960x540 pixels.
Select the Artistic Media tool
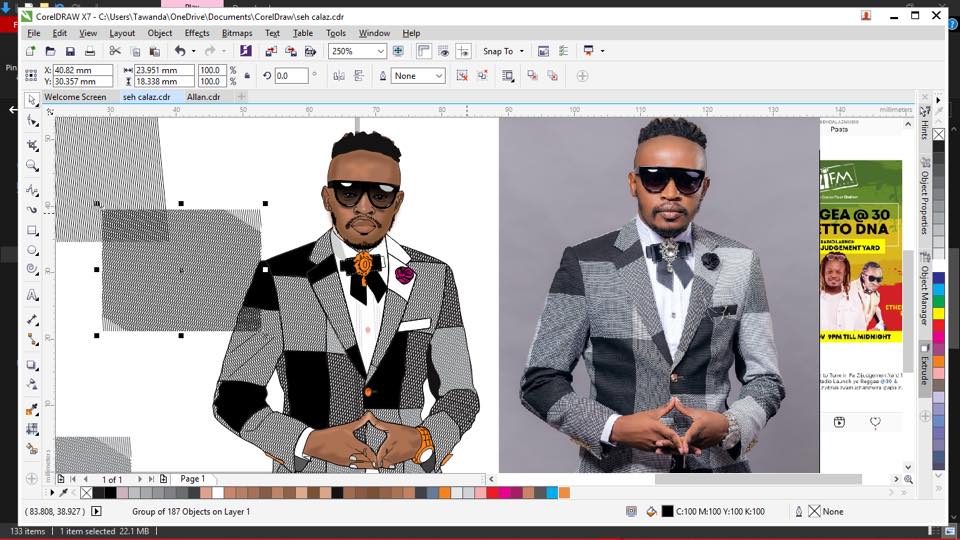point(32,209)
